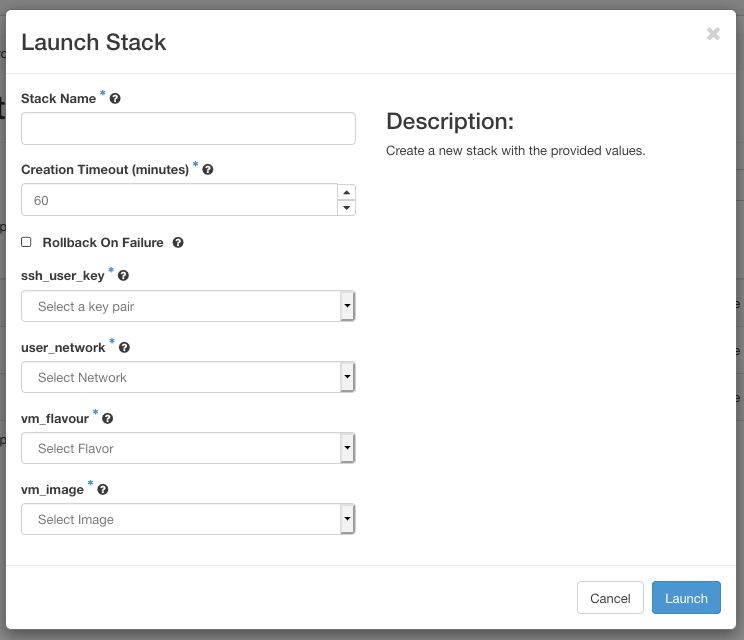This screenshot has width=744, height=640.
Task: Close the Launch Stack dialog with X
Action: click(713, 34)
